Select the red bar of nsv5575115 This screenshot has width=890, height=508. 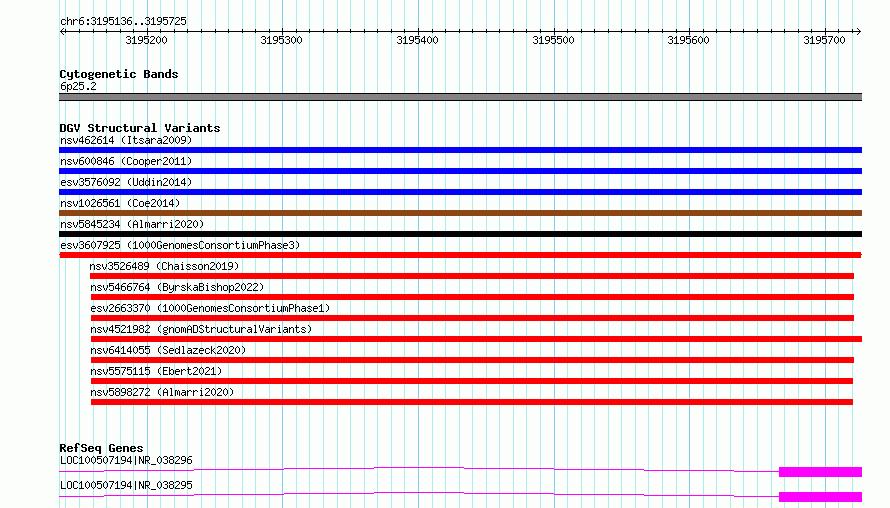[x=472, y=381]
